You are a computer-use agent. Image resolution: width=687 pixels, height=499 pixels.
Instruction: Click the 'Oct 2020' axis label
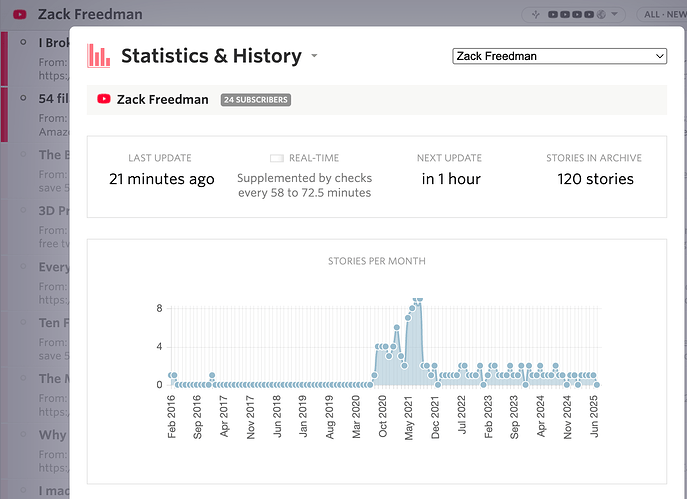click(382, 416)
